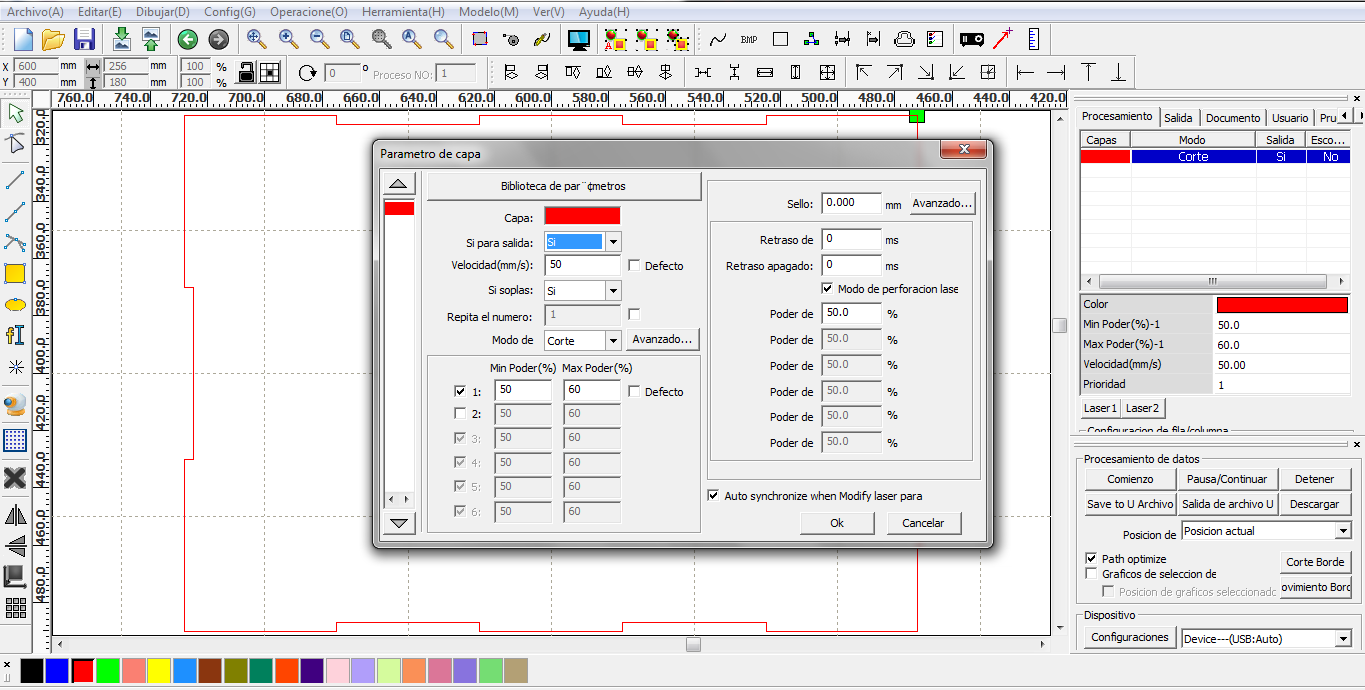Toggle Defecto checkbox next to Velocidad
Image resolution: width=1365 pixels, height=690 pixels.
634,266
